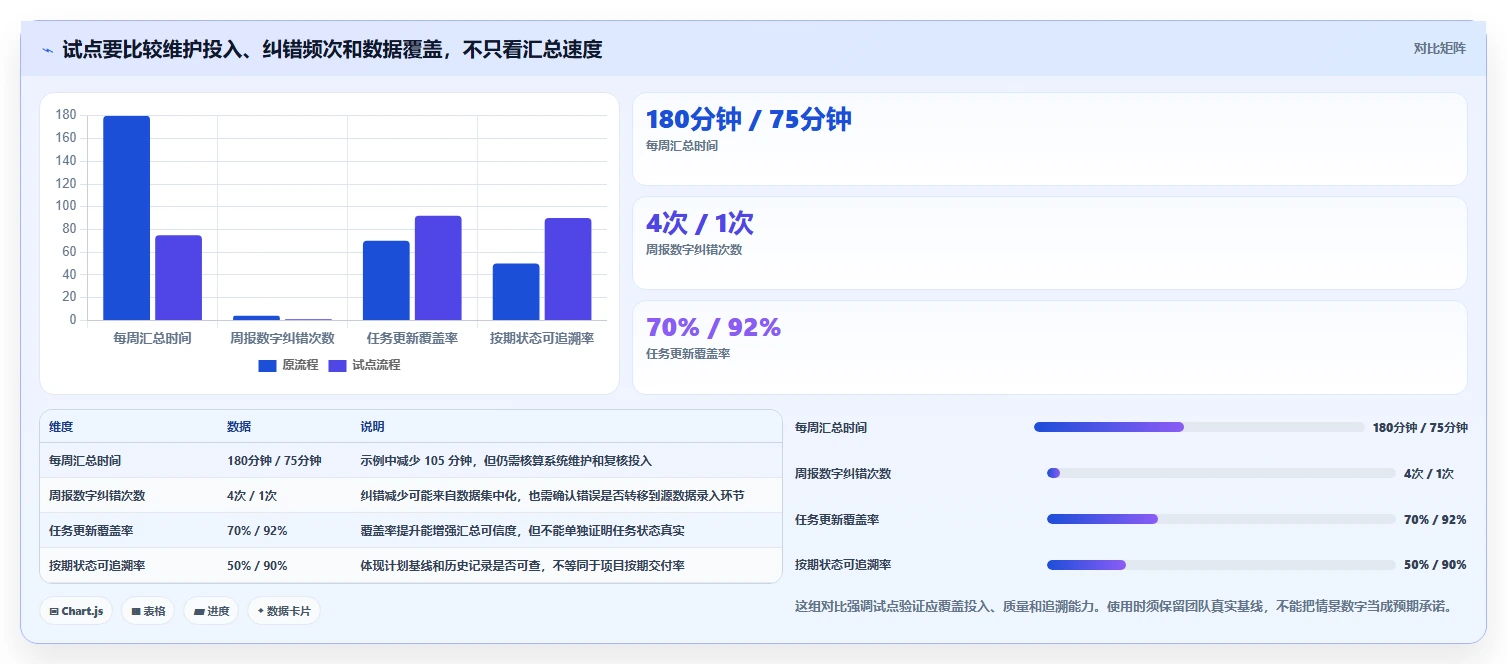The height and width of the screenshot is (664, 1507).
Task: Click the 4次 / 1次 card value
Action: (x=700, y=223)
